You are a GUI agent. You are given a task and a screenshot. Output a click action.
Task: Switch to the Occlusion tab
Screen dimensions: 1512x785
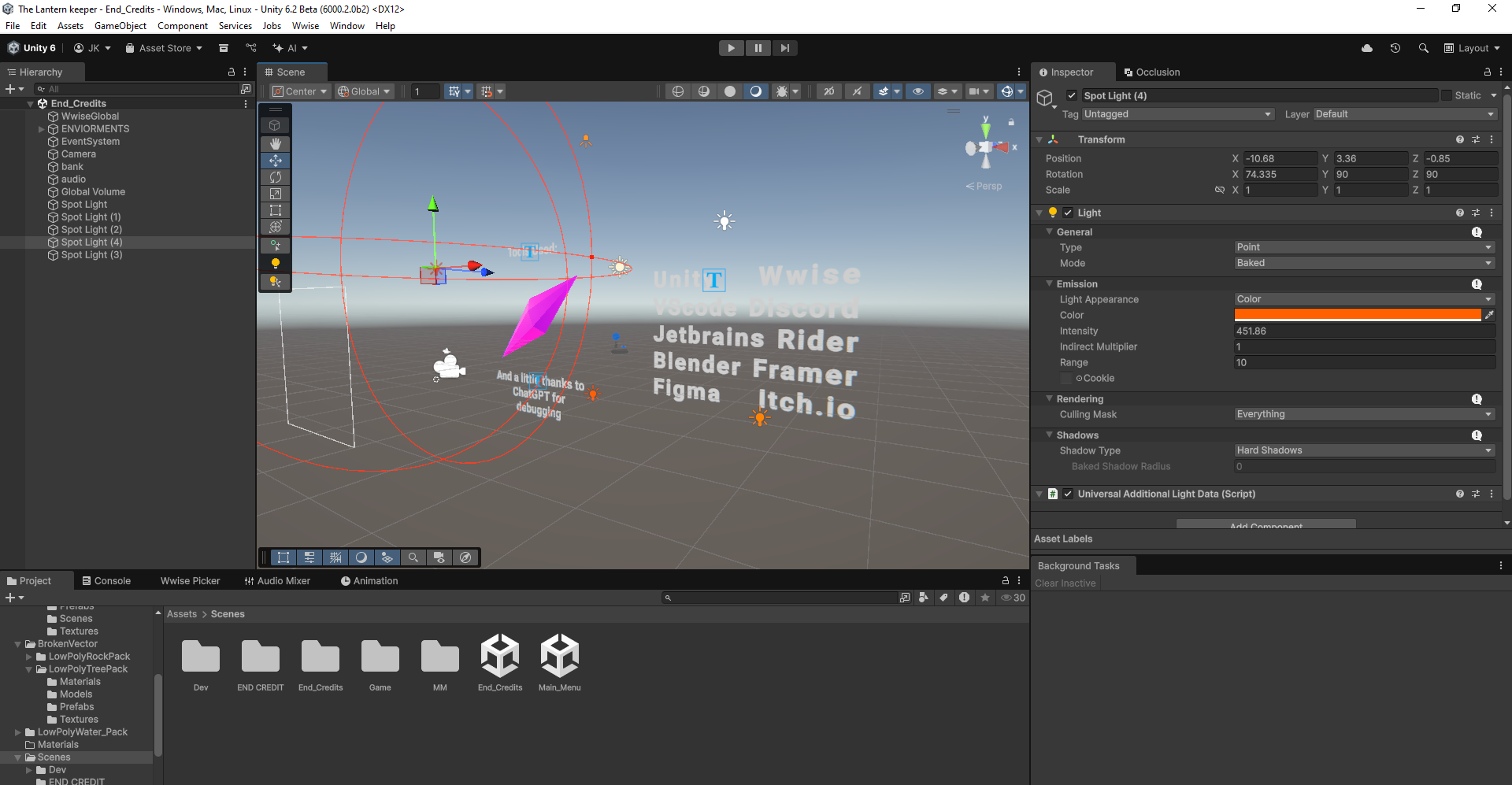(x=1152, y=72)
